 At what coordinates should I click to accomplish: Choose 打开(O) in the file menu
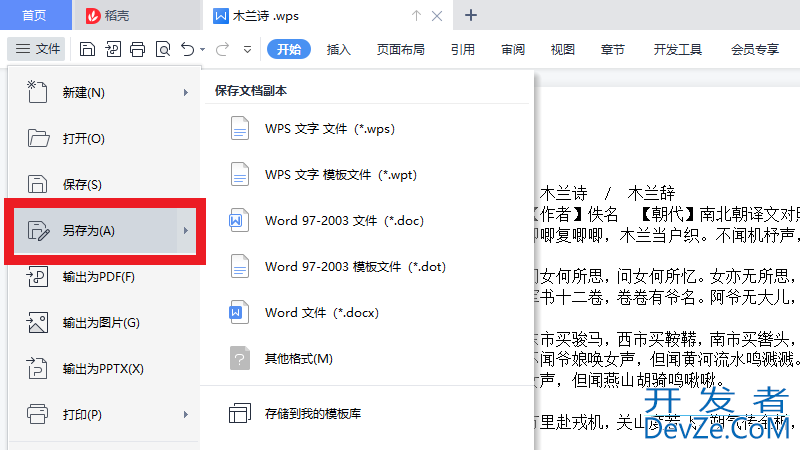(105, 138)
